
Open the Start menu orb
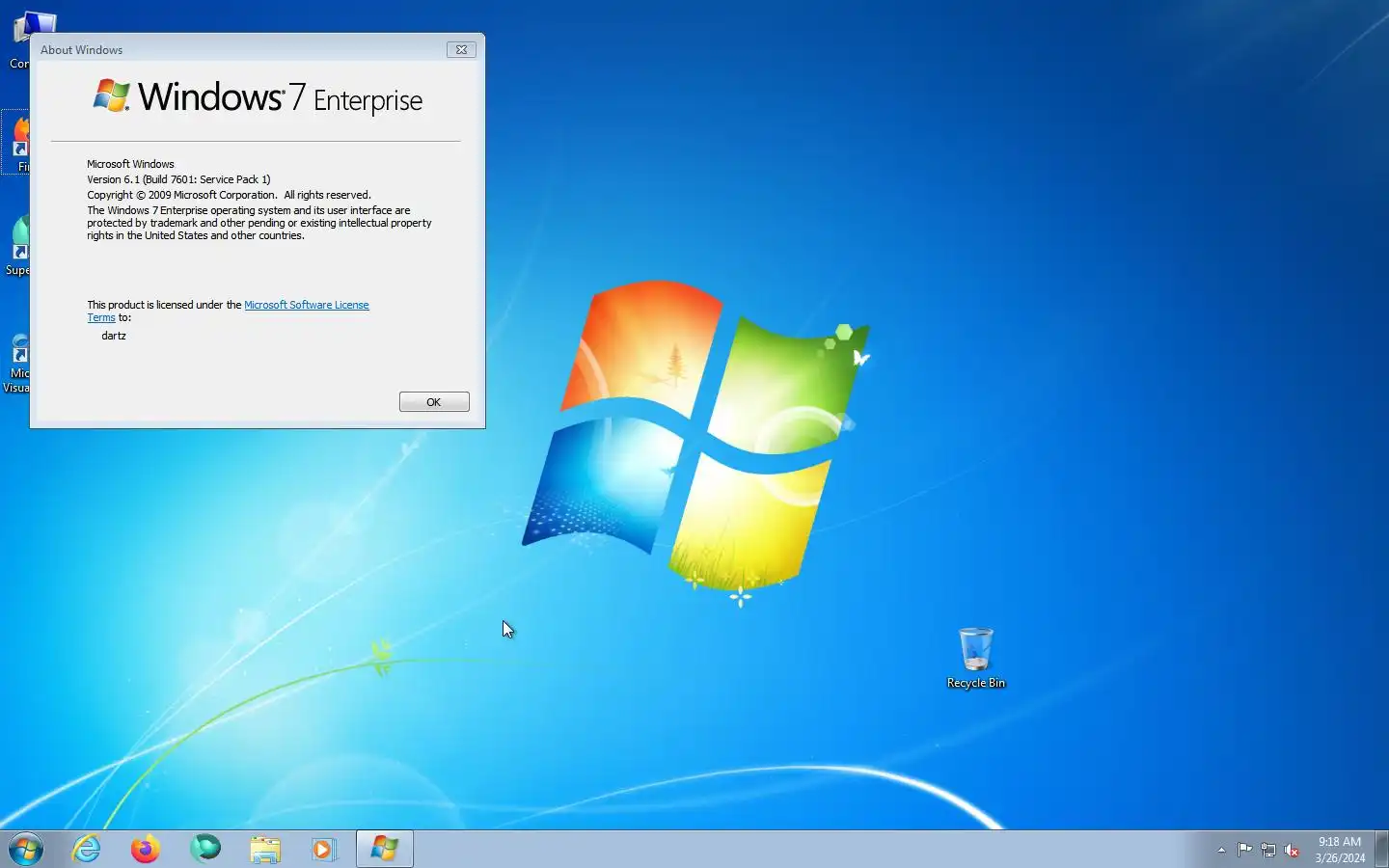(x=26, y=850)
